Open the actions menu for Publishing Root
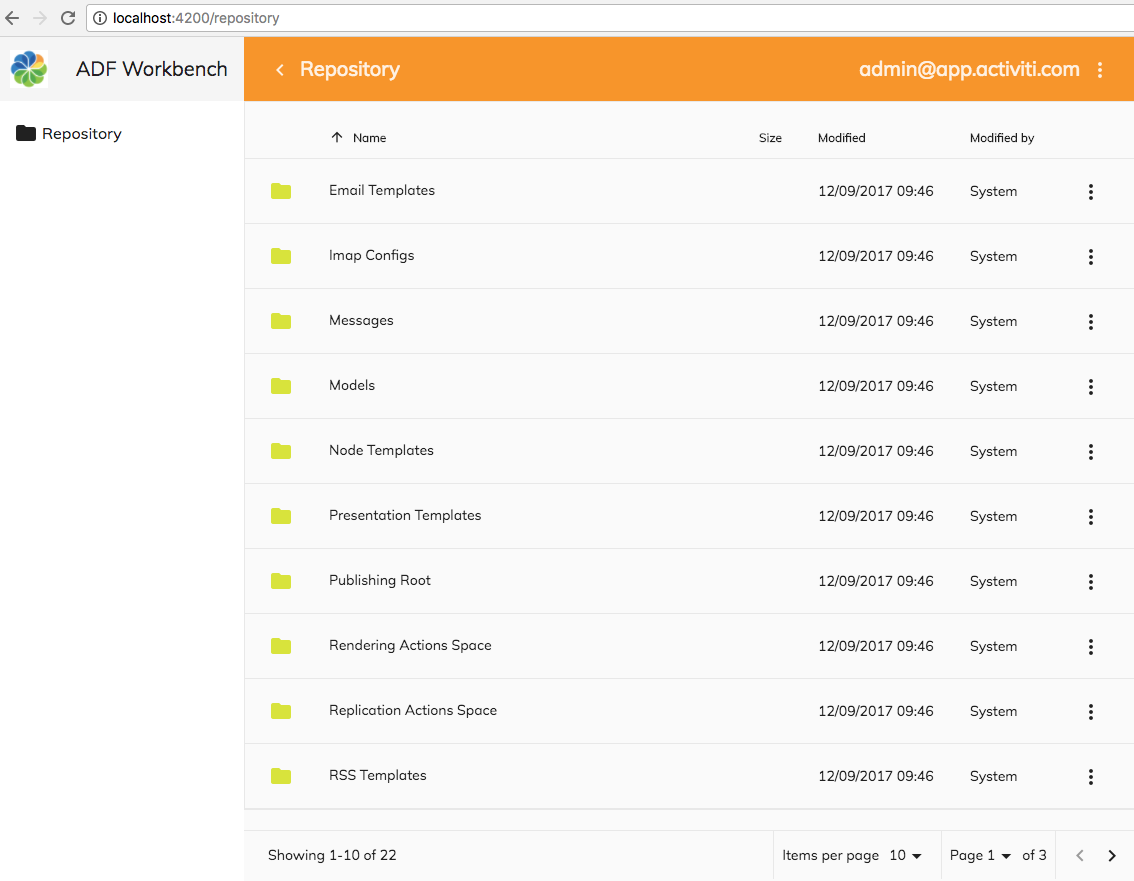1134x881 pixels. (x=1090, y=582)
